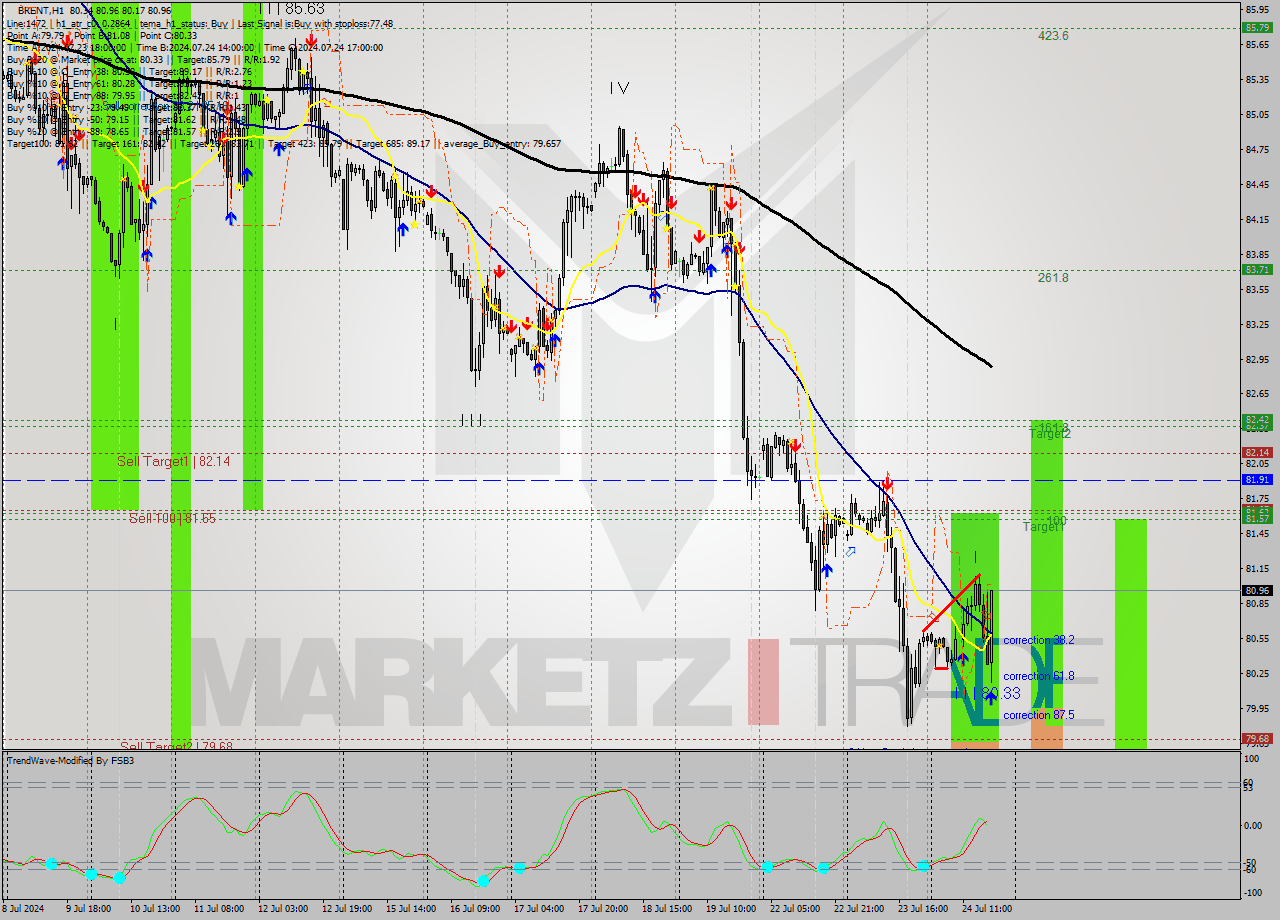Click the correction 61.8 label
This screenshot has width=1280, height=920.
[x=1038, y=676]
